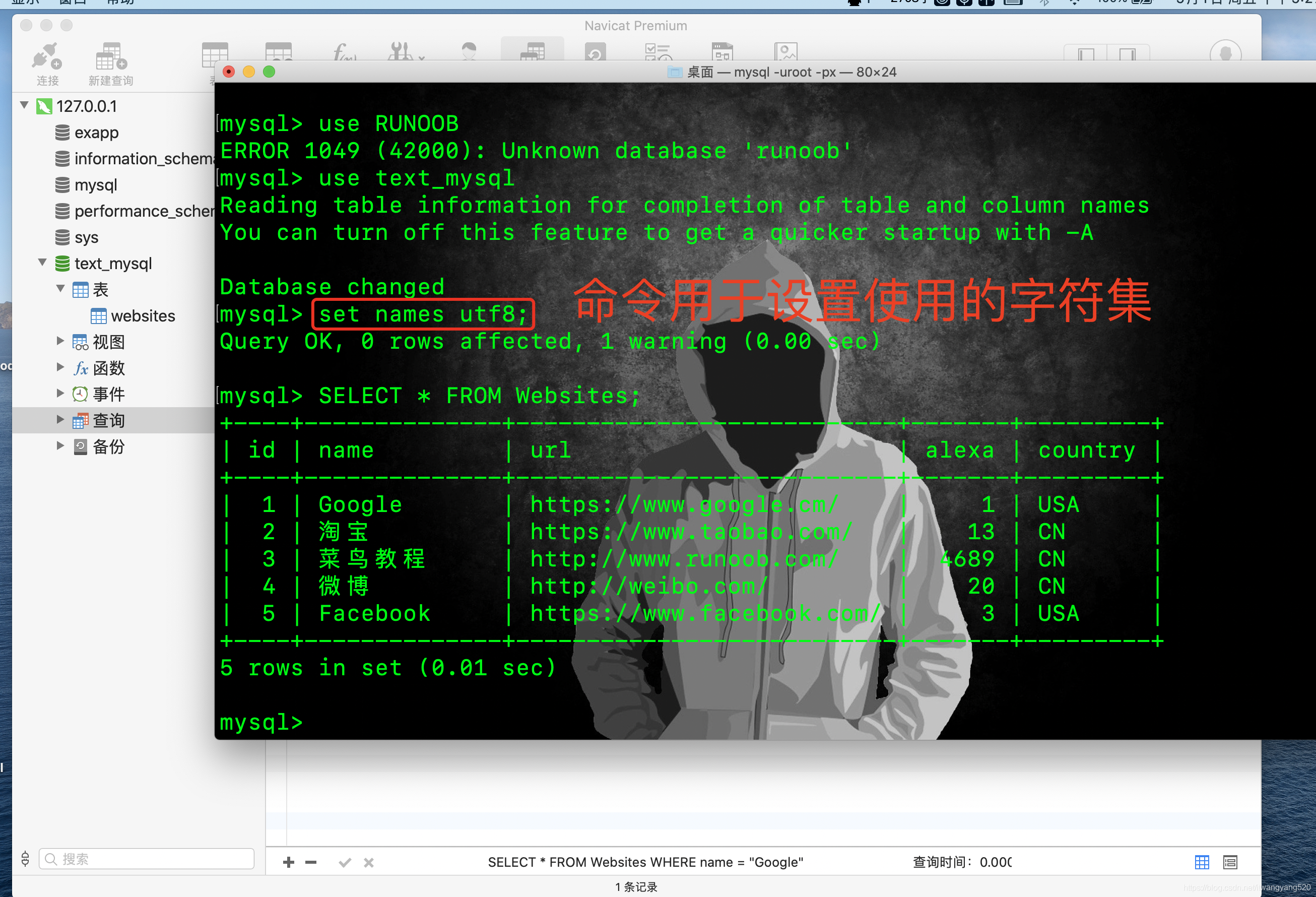Viewport: 1316px width, 897px height.
Task: Switch to form view icon
Action: pyautogui.click(x=1230, y=862)
